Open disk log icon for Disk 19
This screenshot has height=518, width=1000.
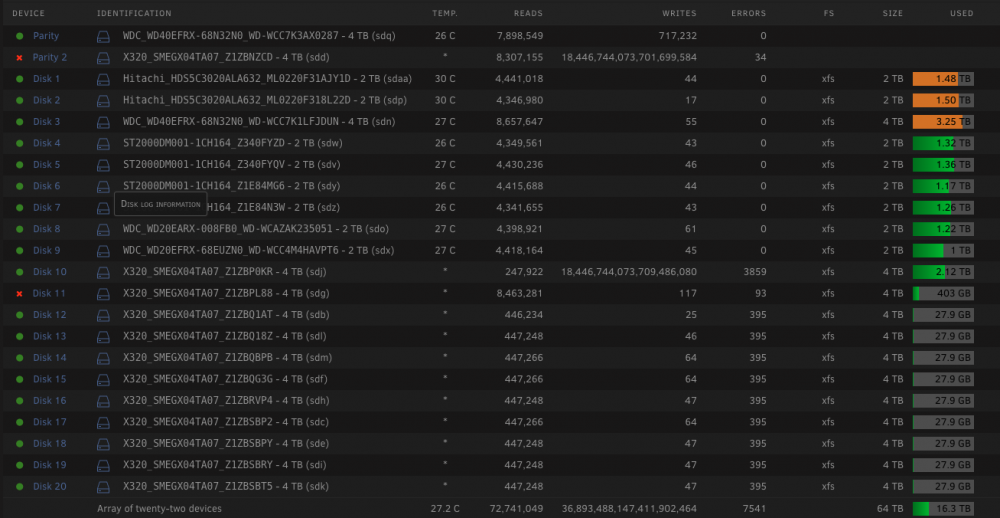pos(103,465)
